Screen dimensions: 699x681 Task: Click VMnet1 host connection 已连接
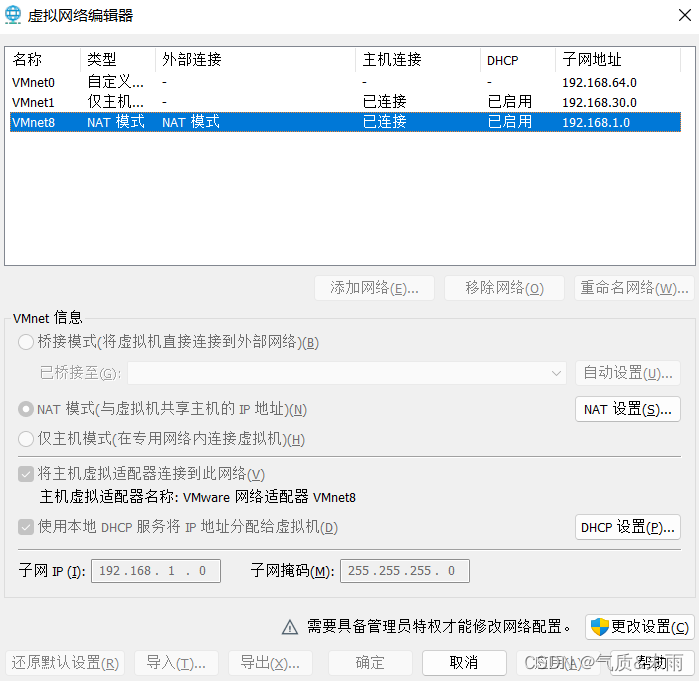pyautogui.click(x=384, y=102)
